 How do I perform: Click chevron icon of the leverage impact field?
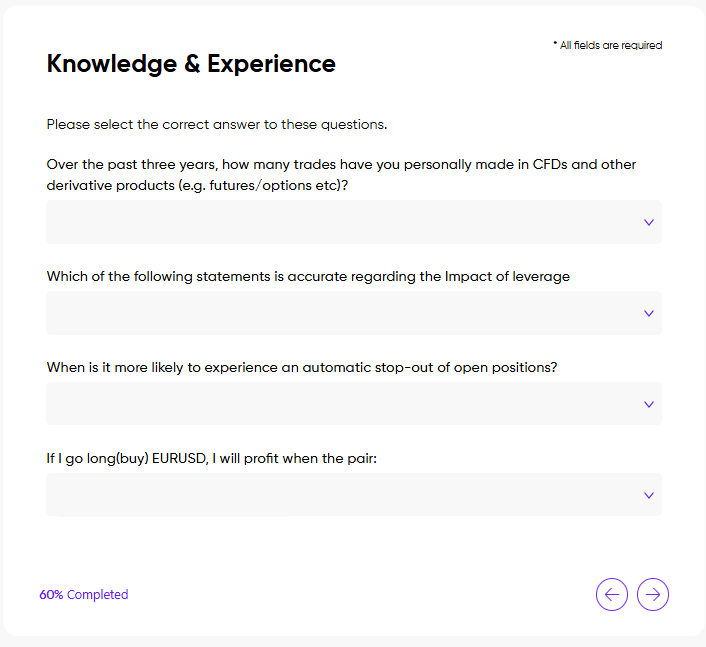click(x=648, y=313)
